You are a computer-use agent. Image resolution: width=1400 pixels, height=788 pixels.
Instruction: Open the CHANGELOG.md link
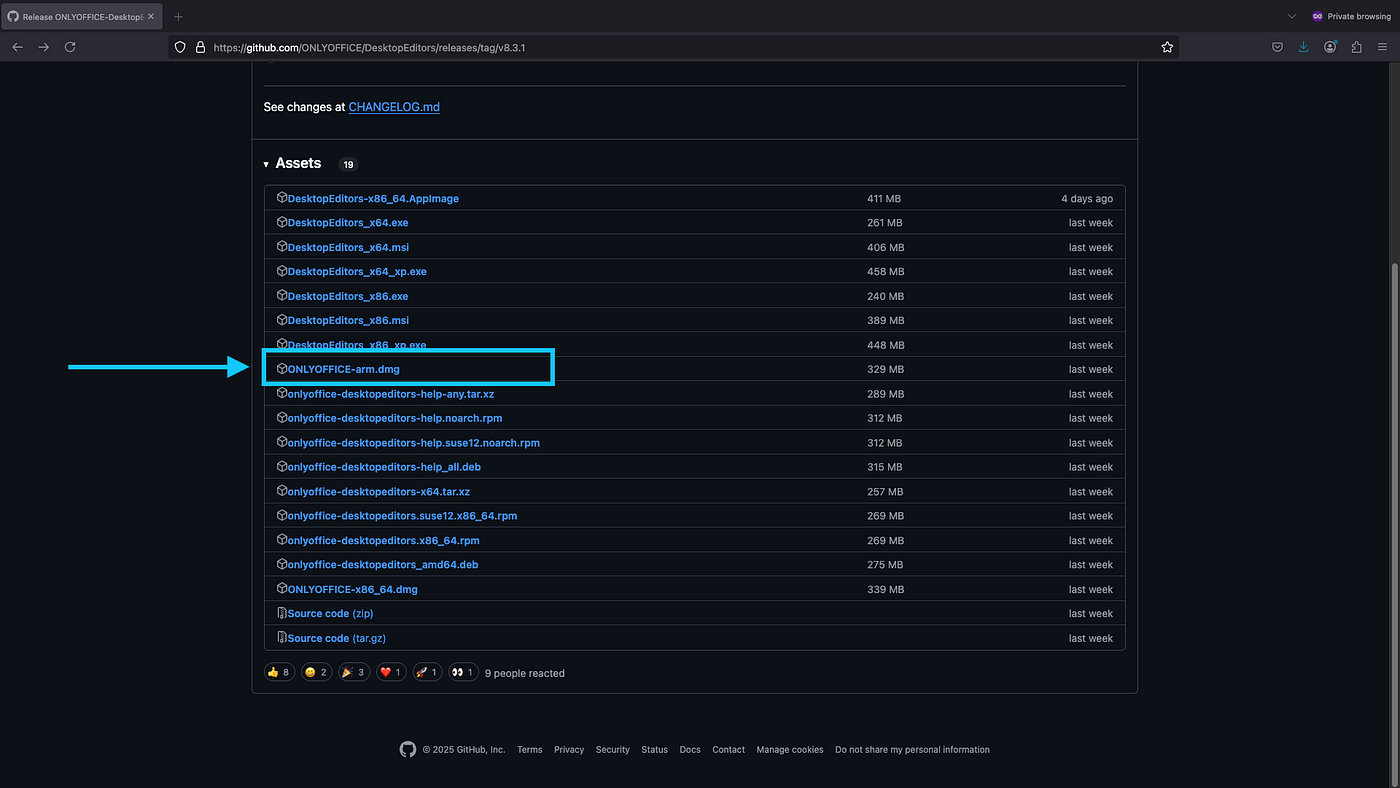pyautogui.click(x=394, y=107)
